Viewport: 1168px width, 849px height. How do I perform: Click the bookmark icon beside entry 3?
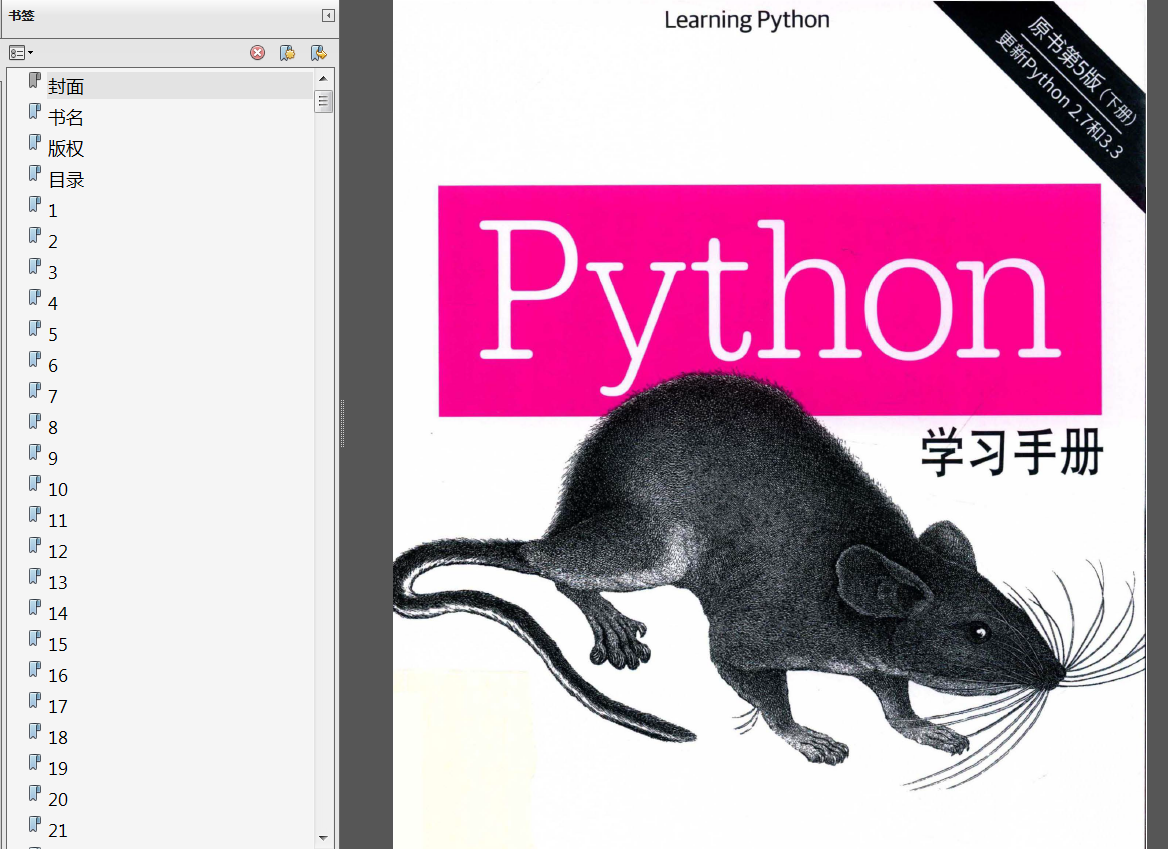(34, 267)
